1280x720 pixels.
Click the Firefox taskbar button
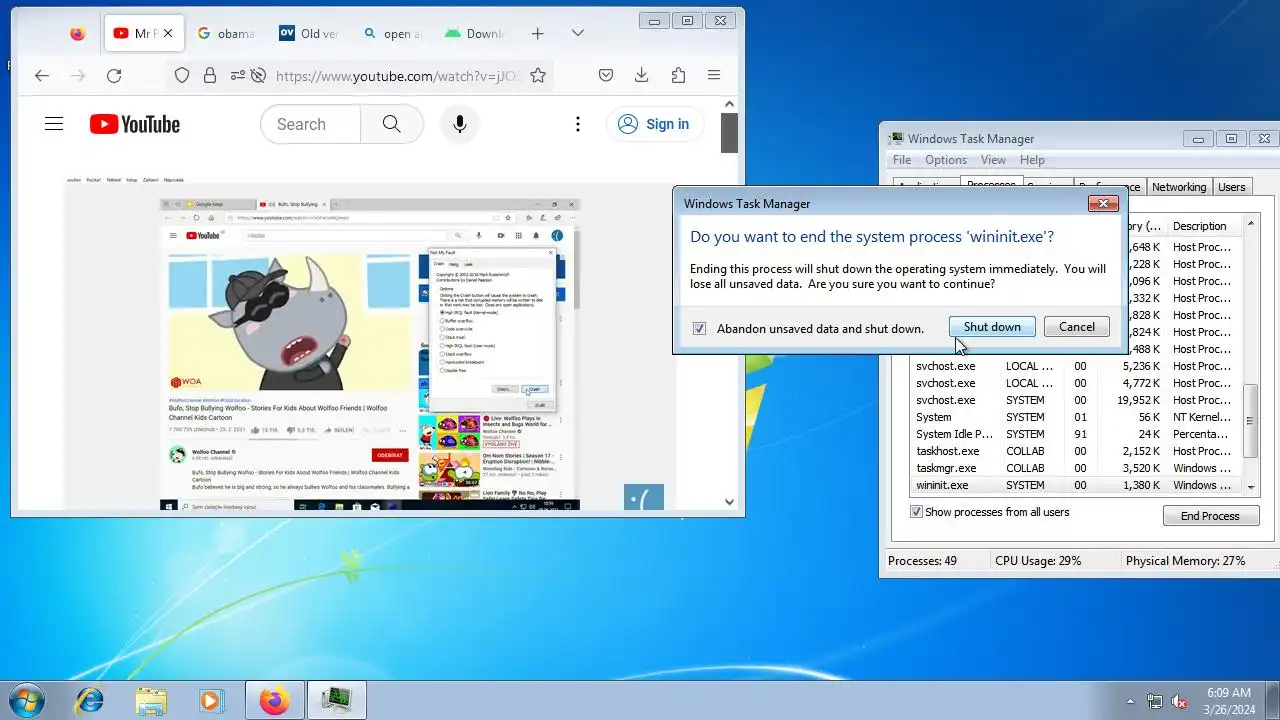275,700
